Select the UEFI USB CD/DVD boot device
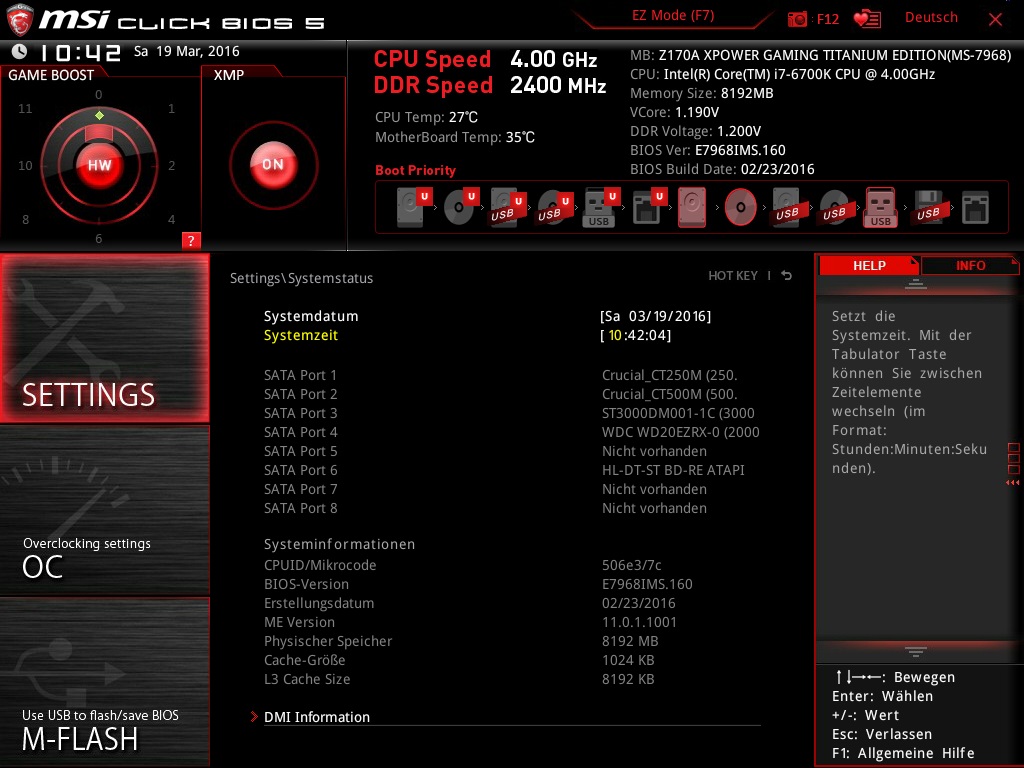This screenshot has height=768, width=1024. click(x=554, y=207)
